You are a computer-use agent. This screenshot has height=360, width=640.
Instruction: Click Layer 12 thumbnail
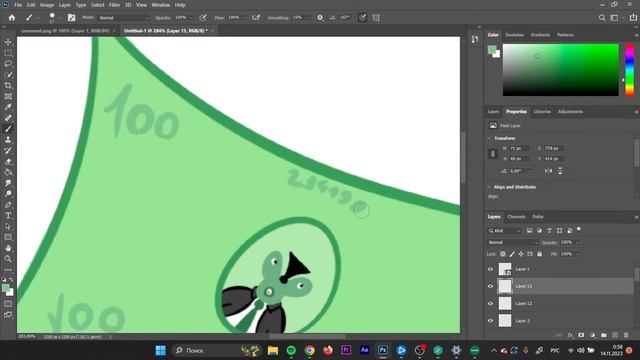(505, 303)
